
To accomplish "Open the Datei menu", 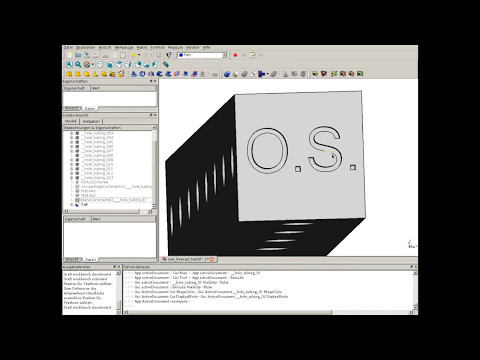I will [68, 48].
